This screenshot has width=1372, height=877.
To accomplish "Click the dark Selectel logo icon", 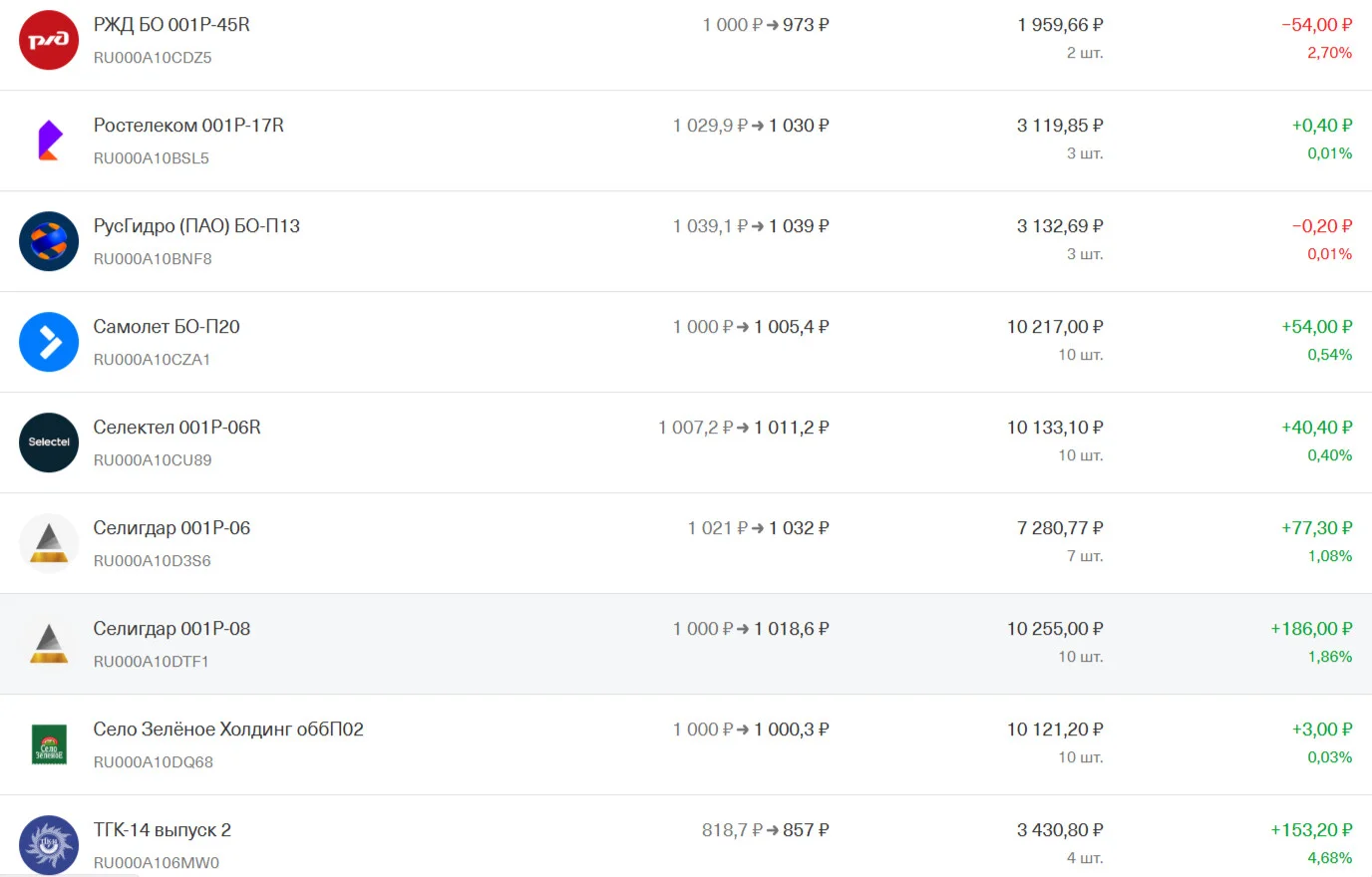I will pos(49,442).
